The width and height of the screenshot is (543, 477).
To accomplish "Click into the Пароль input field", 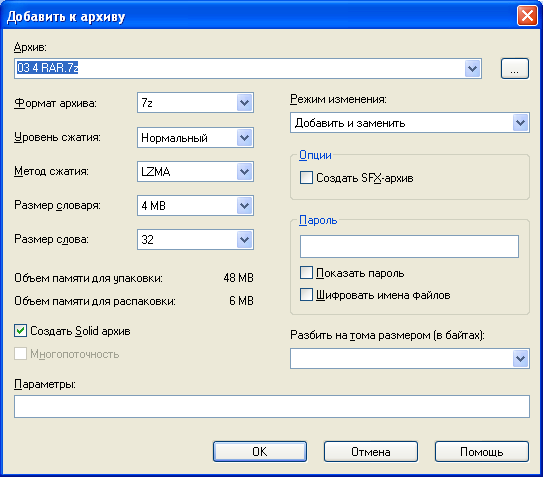I will pos(409,246).
